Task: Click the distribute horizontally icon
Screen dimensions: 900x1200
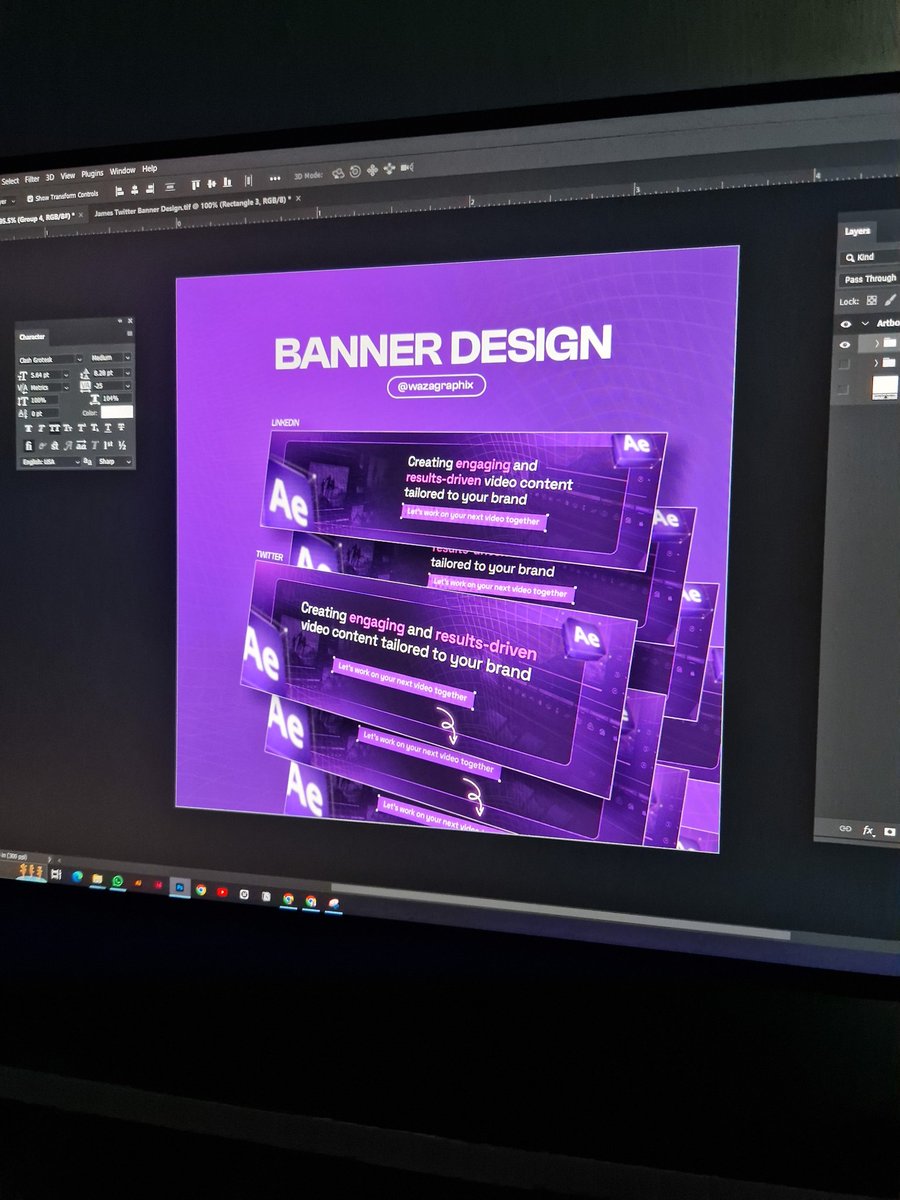Action: tap(248, 180)
